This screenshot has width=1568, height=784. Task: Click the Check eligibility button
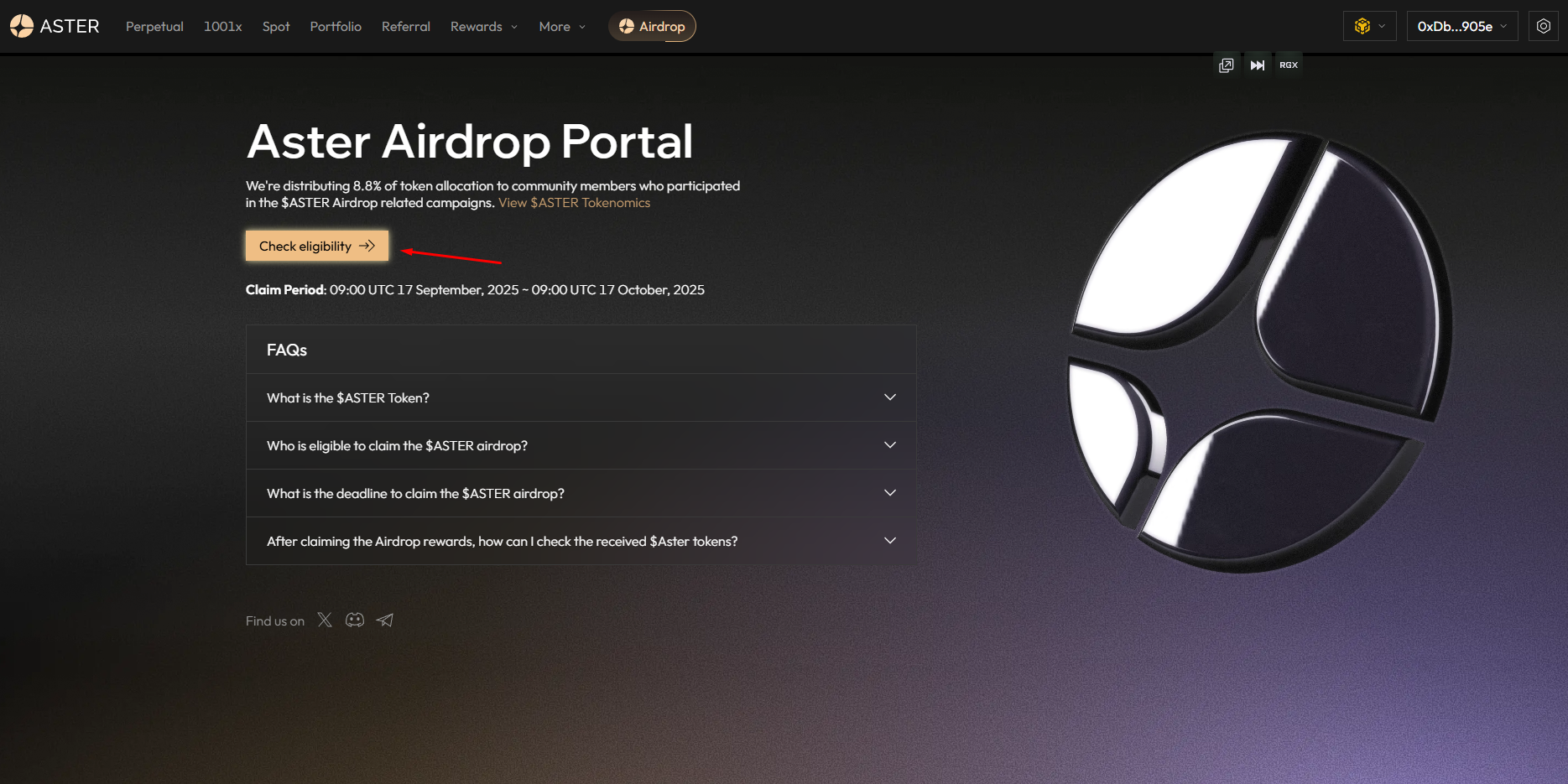[x=316, y=246]
